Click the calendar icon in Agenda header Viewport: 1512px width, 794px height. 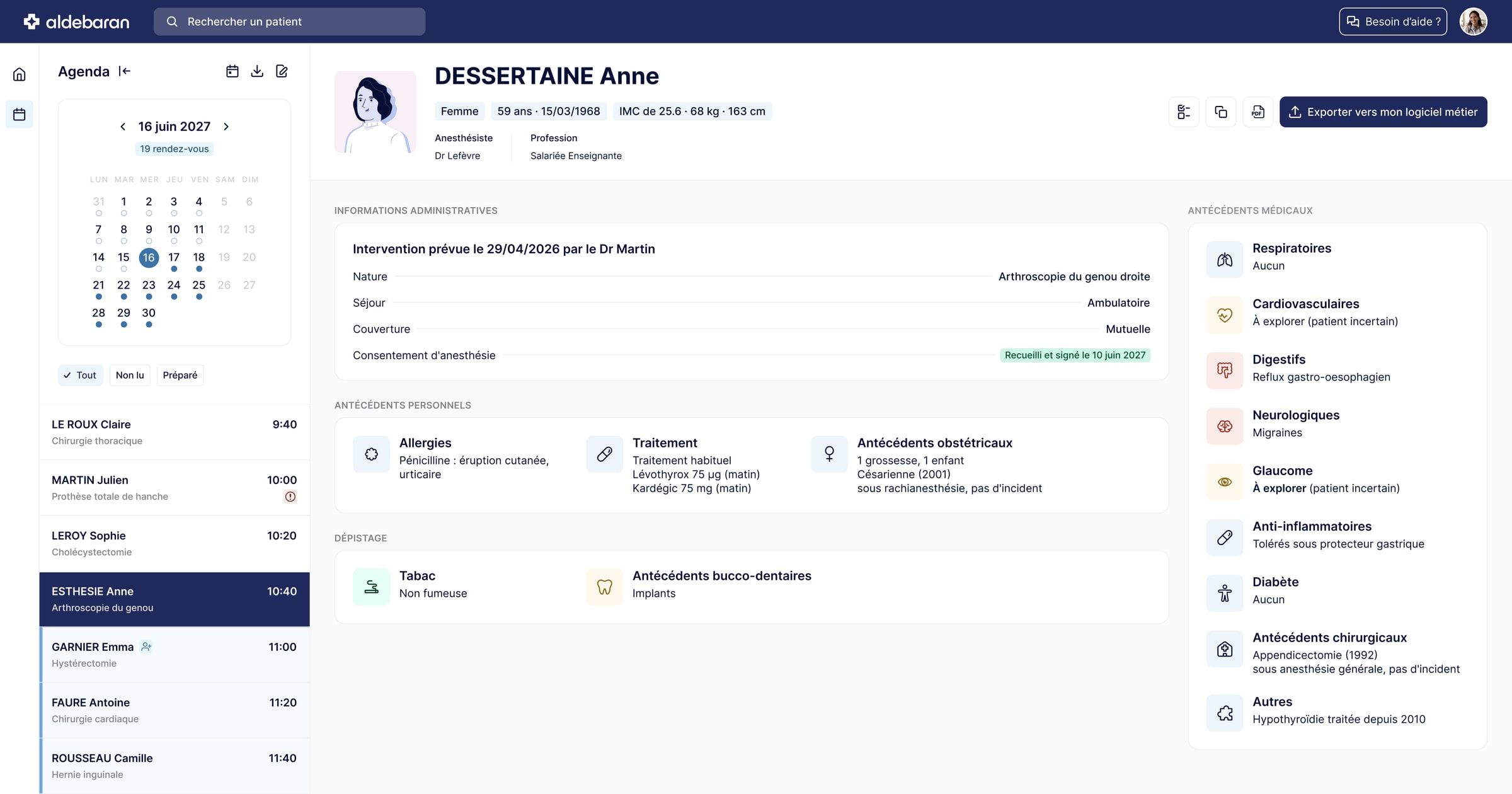[x=232, y=71]
